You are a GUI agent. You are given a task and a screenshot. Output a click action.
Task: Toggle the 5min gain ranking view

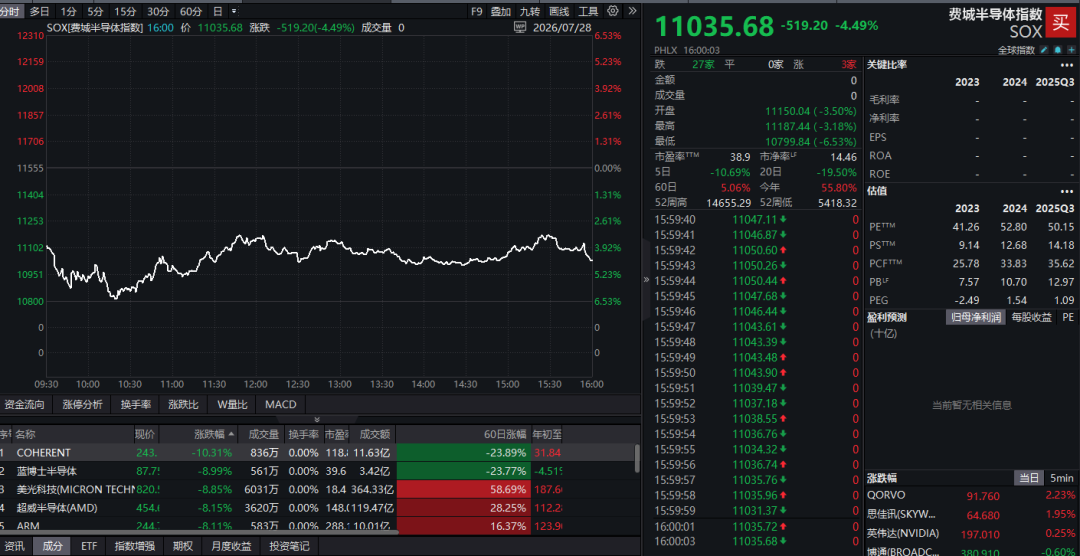coord(1061,477)
